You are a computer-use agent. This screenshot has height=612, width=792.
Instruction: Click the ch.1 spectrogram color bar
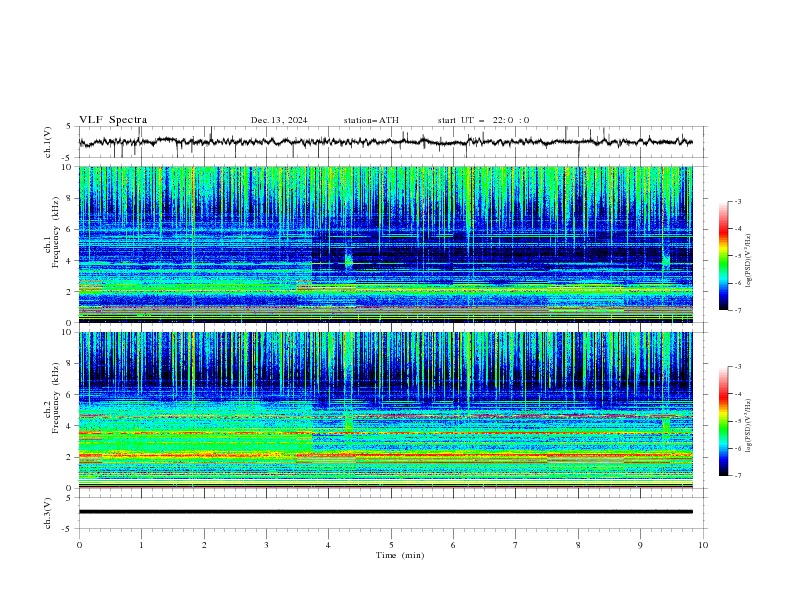click(x=723, y=256)
